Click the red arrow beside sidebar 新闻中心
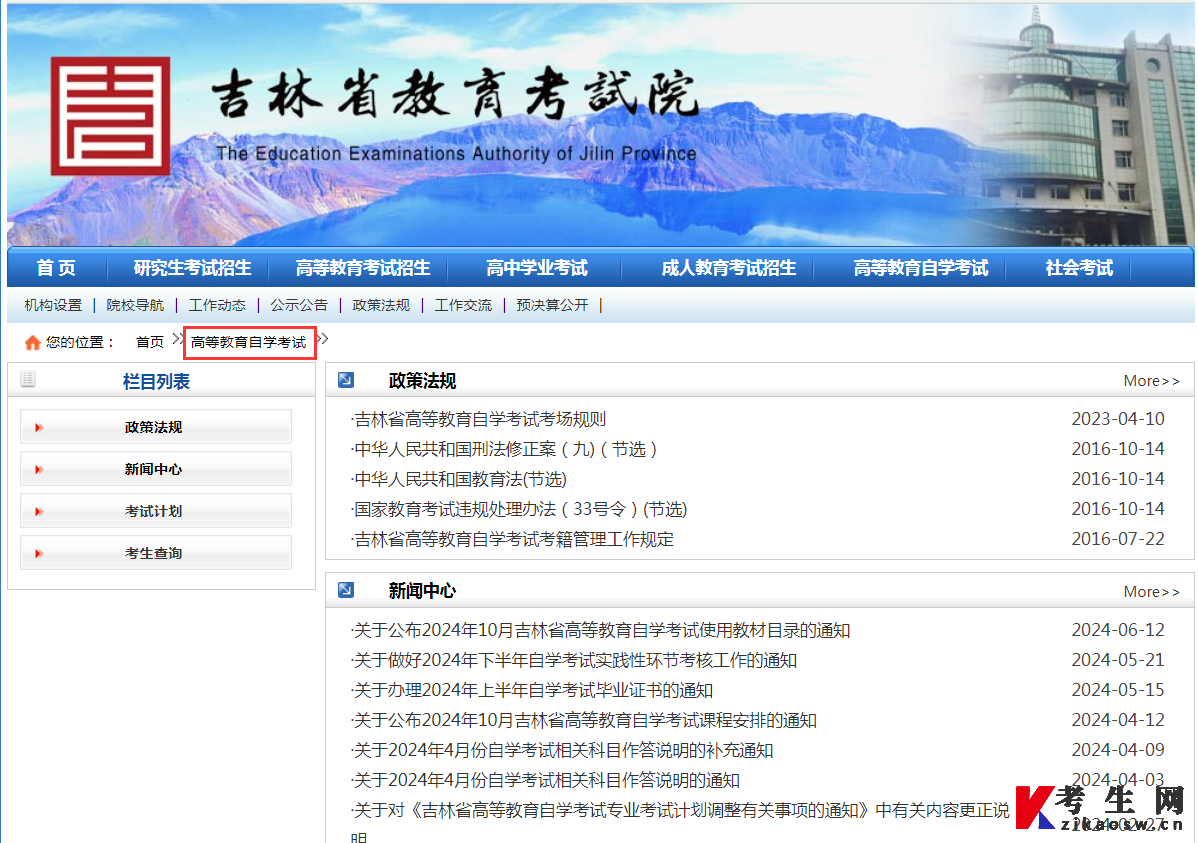Viewport: 1198px width, 843px height. (39, 469)
